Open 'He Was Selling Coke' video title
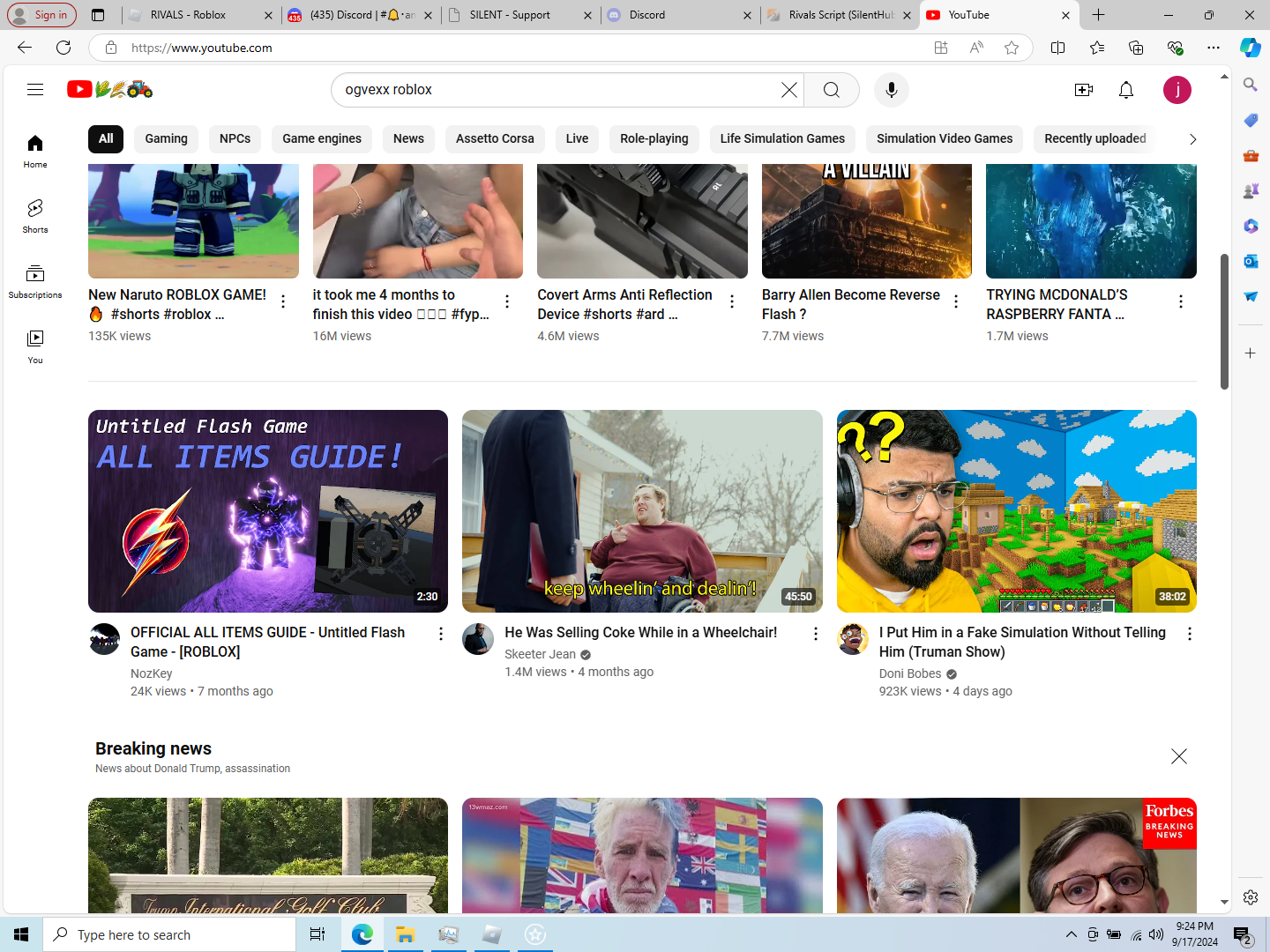This screenshot has width=1270, height=952. coord(641,632)
